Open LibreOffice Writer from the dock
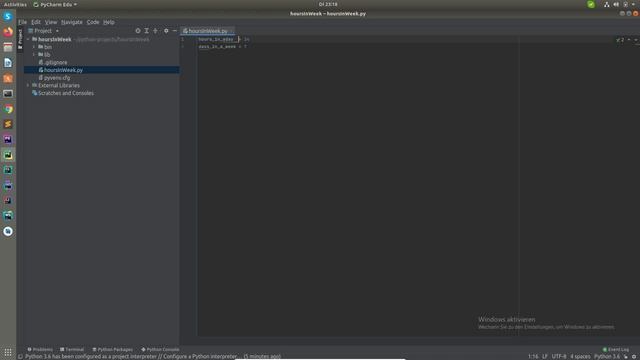 [8, 63]
